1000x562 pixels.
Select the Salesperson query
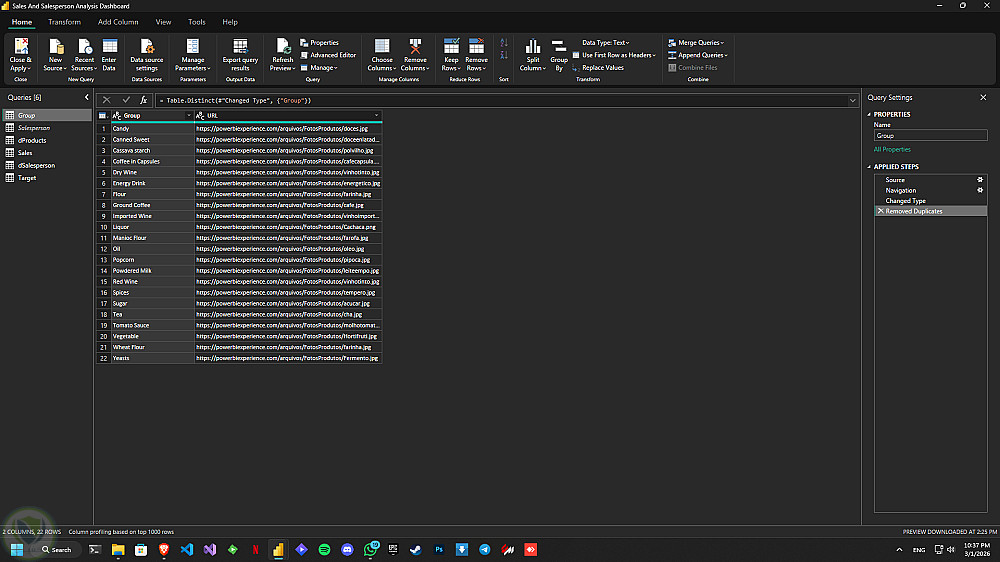pos(47,128)
